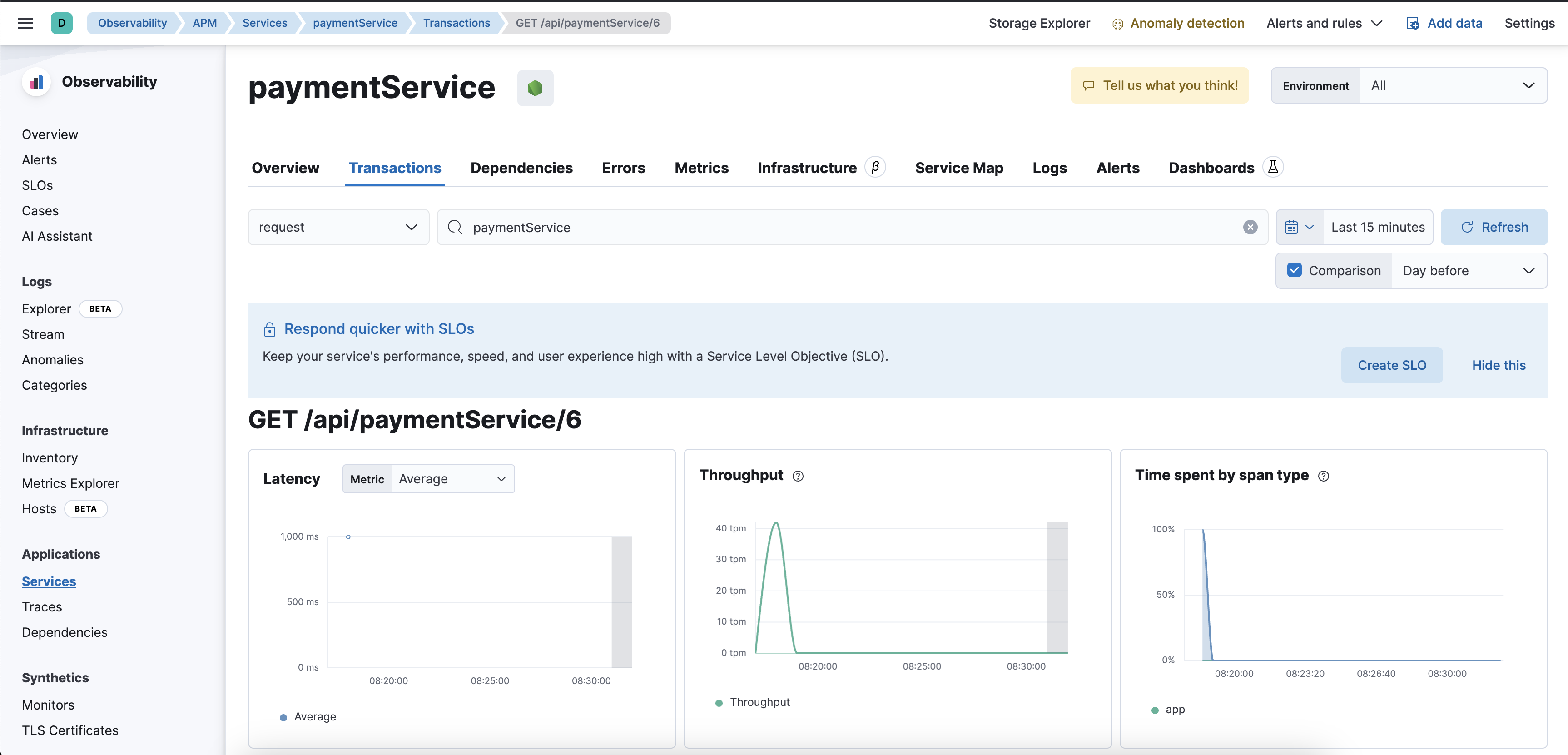The image size is (1568, 755).
Task: Switch to the Overview service tab
Action: click(x=285, y=168)
